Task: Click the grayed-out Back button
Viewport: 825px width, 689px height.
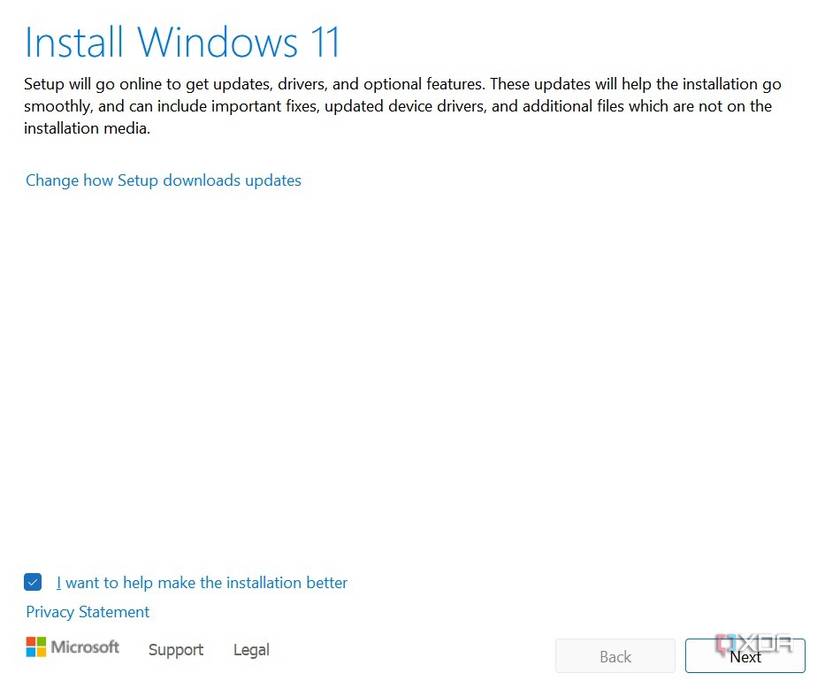Action: (614, 656)
